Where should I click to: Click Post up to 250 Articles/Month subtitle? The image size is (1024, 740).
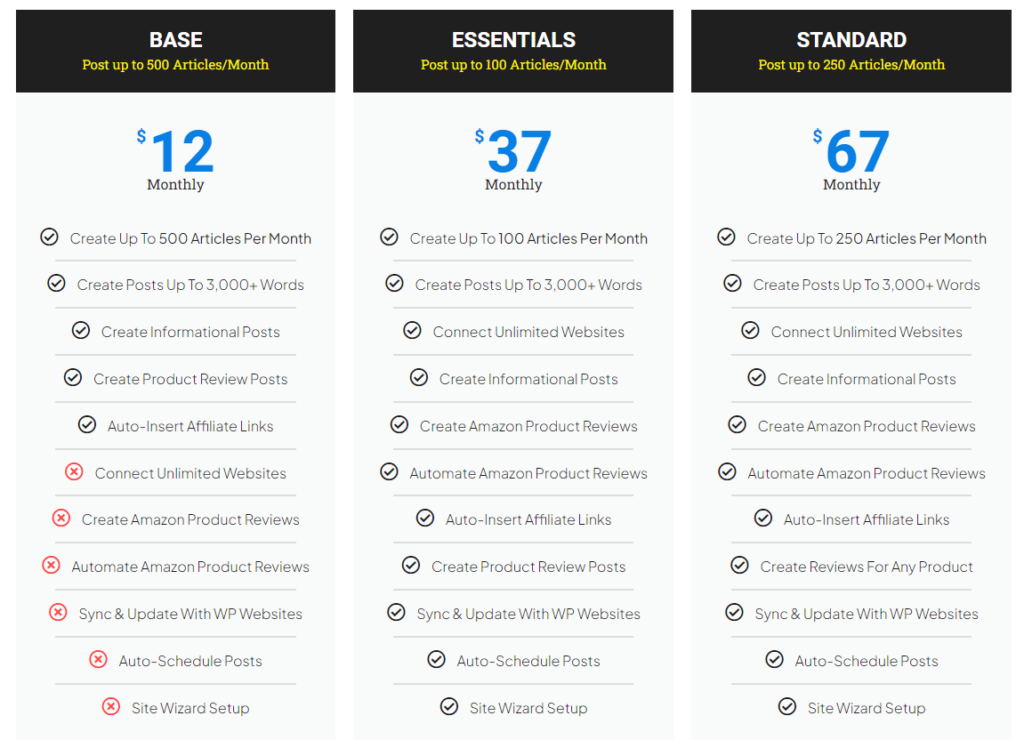click(851, 65)
